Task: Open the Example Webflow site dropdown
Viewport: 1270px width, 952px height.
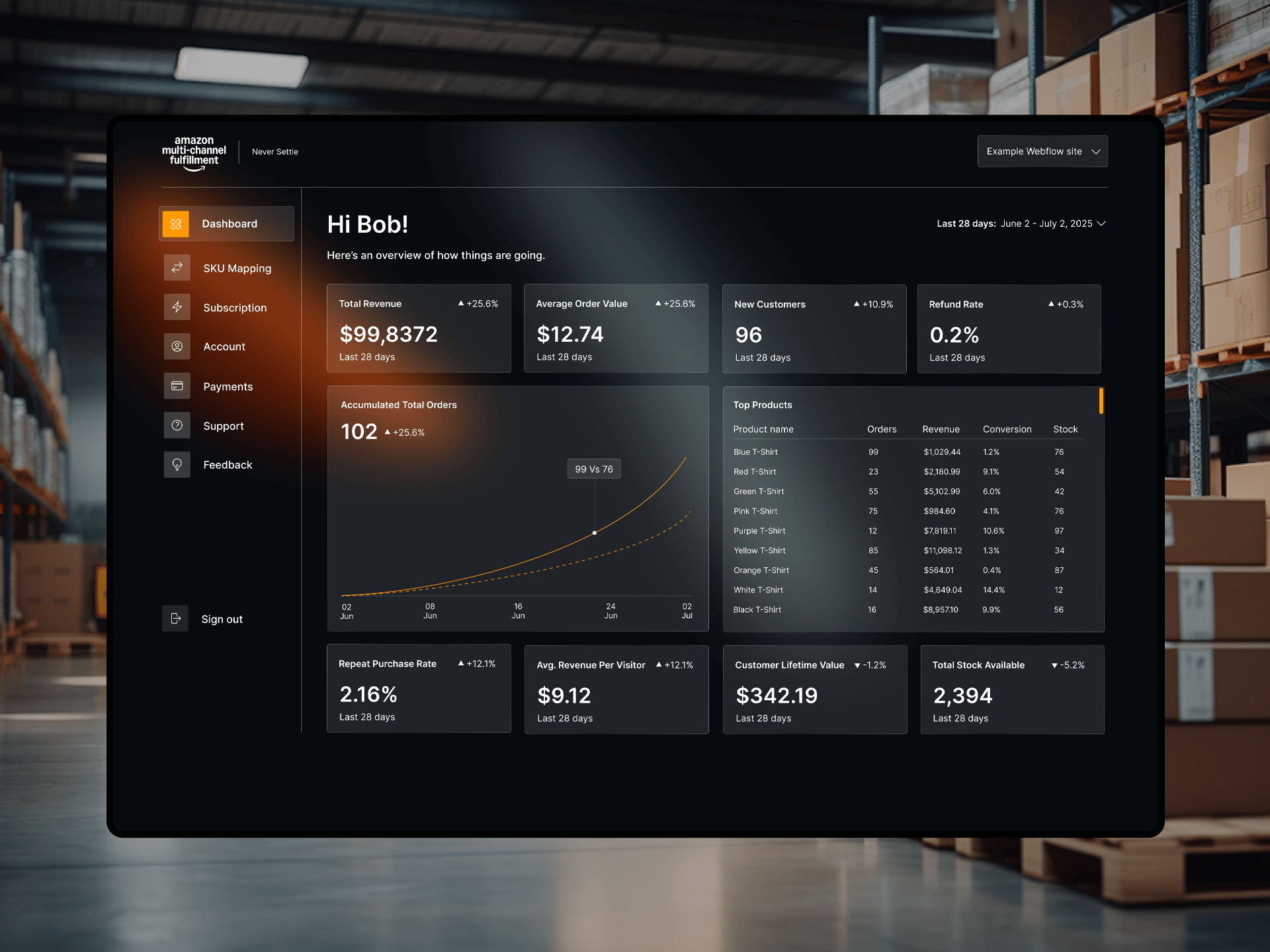Action: [x=1042, y=151]
